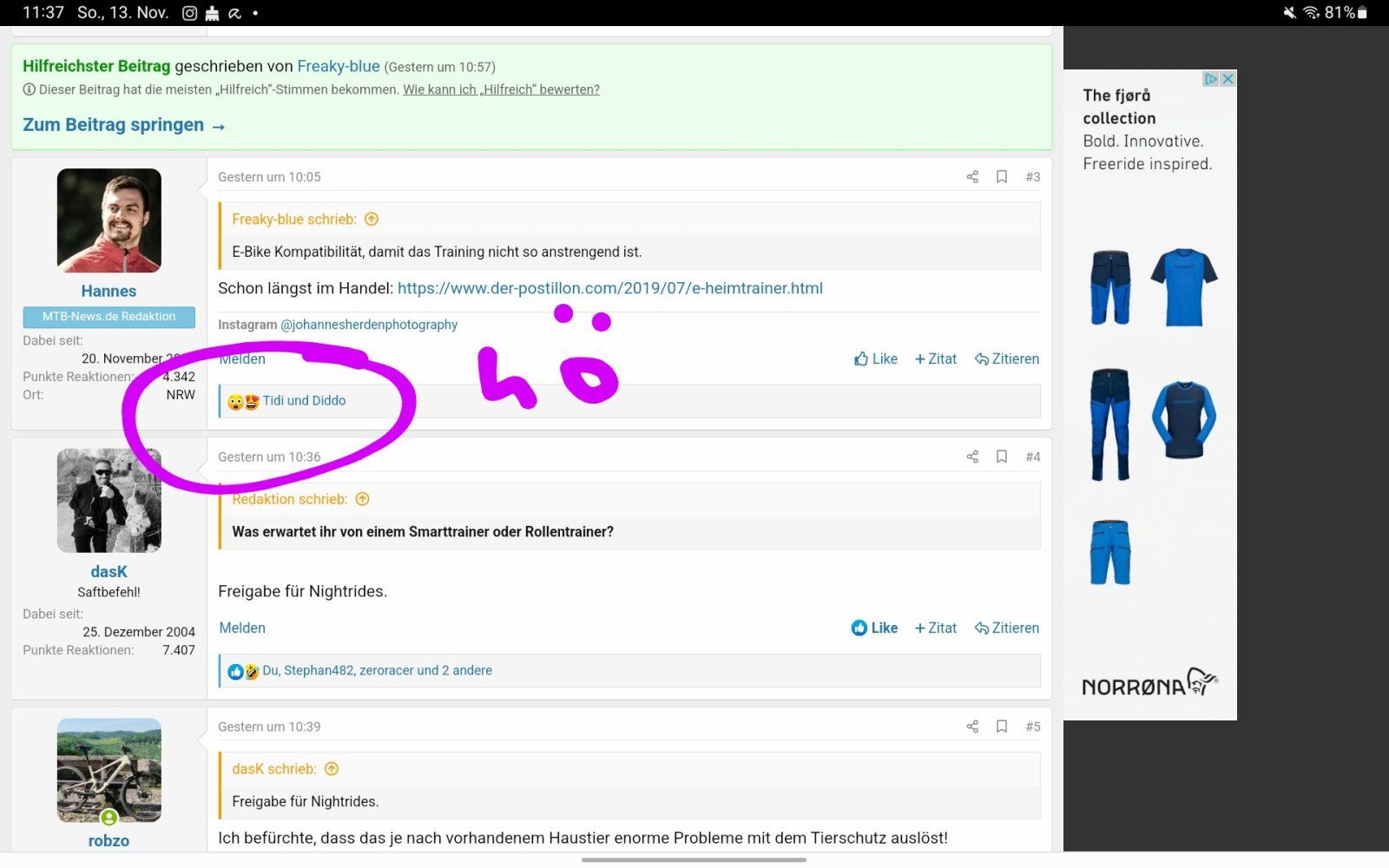Unlike dasK's Nightrides post

click(x=874, y=628)
